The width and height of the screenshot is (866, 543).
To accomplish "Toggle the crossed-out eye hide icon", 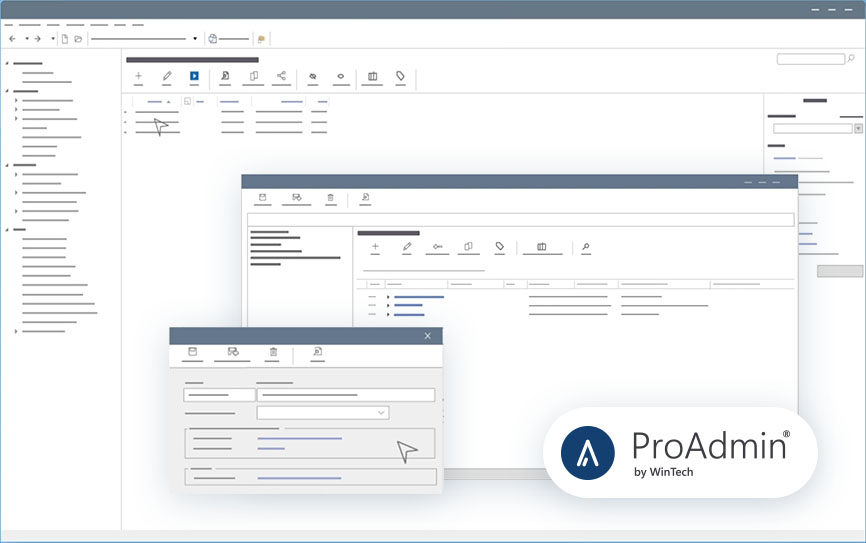I will [x=313, y=76].
